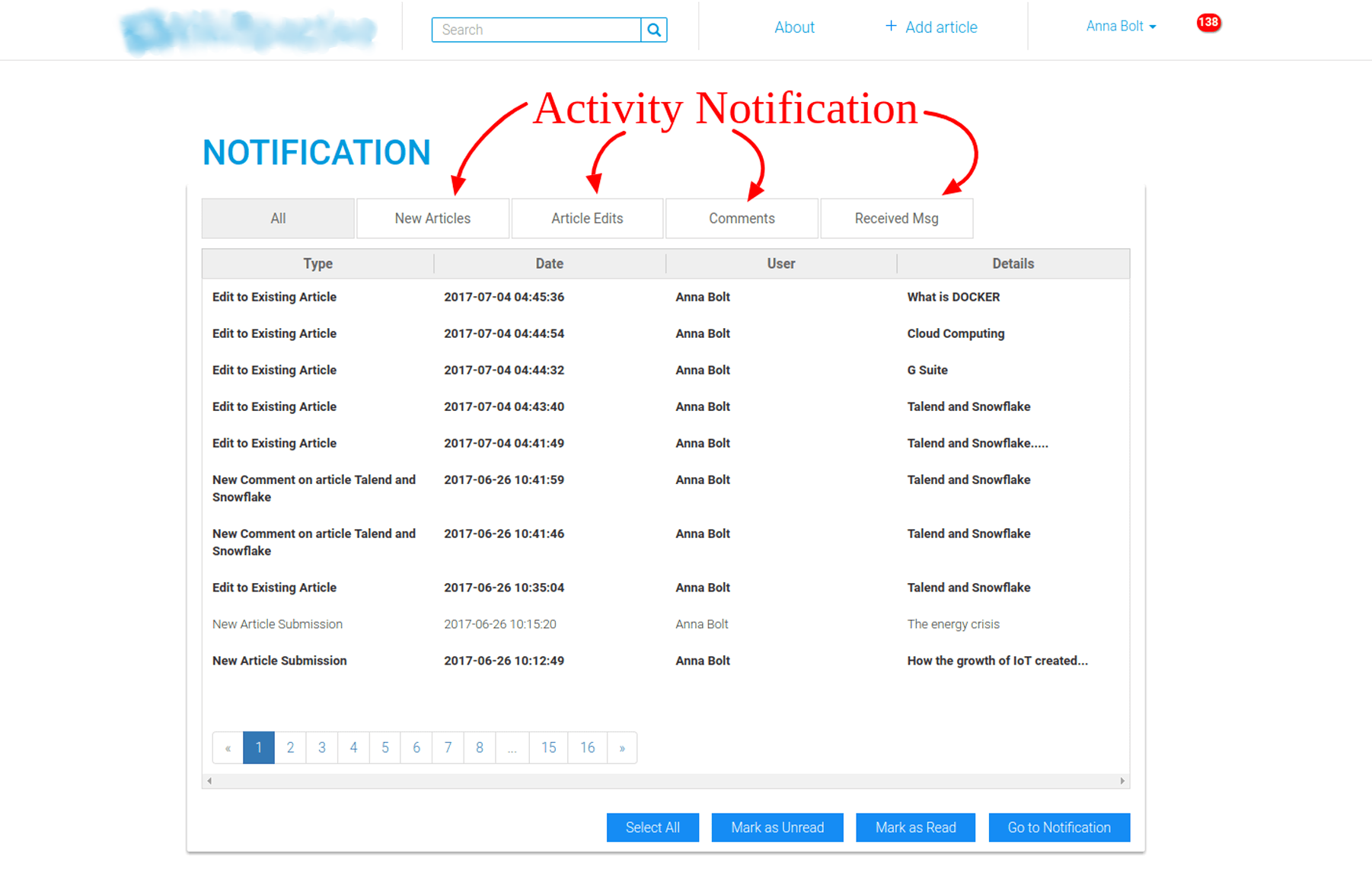1372x889 pixels.
Task: Select the Cloud Computing notification
Action: coord(956,333)
